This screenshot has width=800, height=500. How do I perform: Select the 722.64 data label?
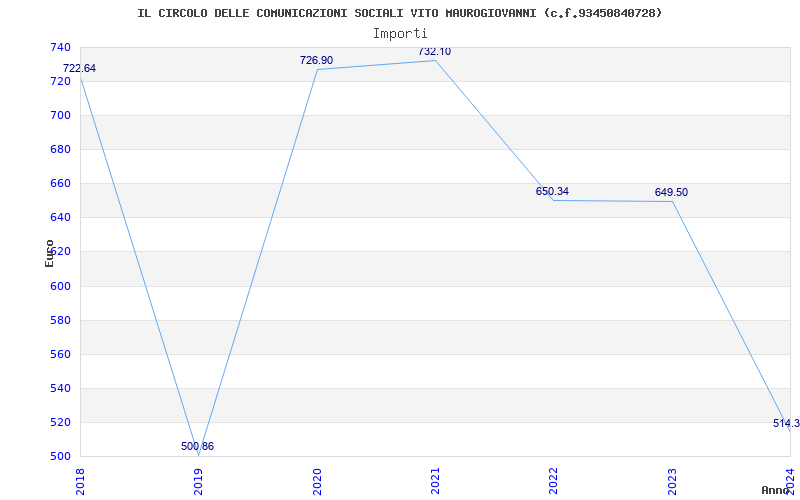coord(79,68)
